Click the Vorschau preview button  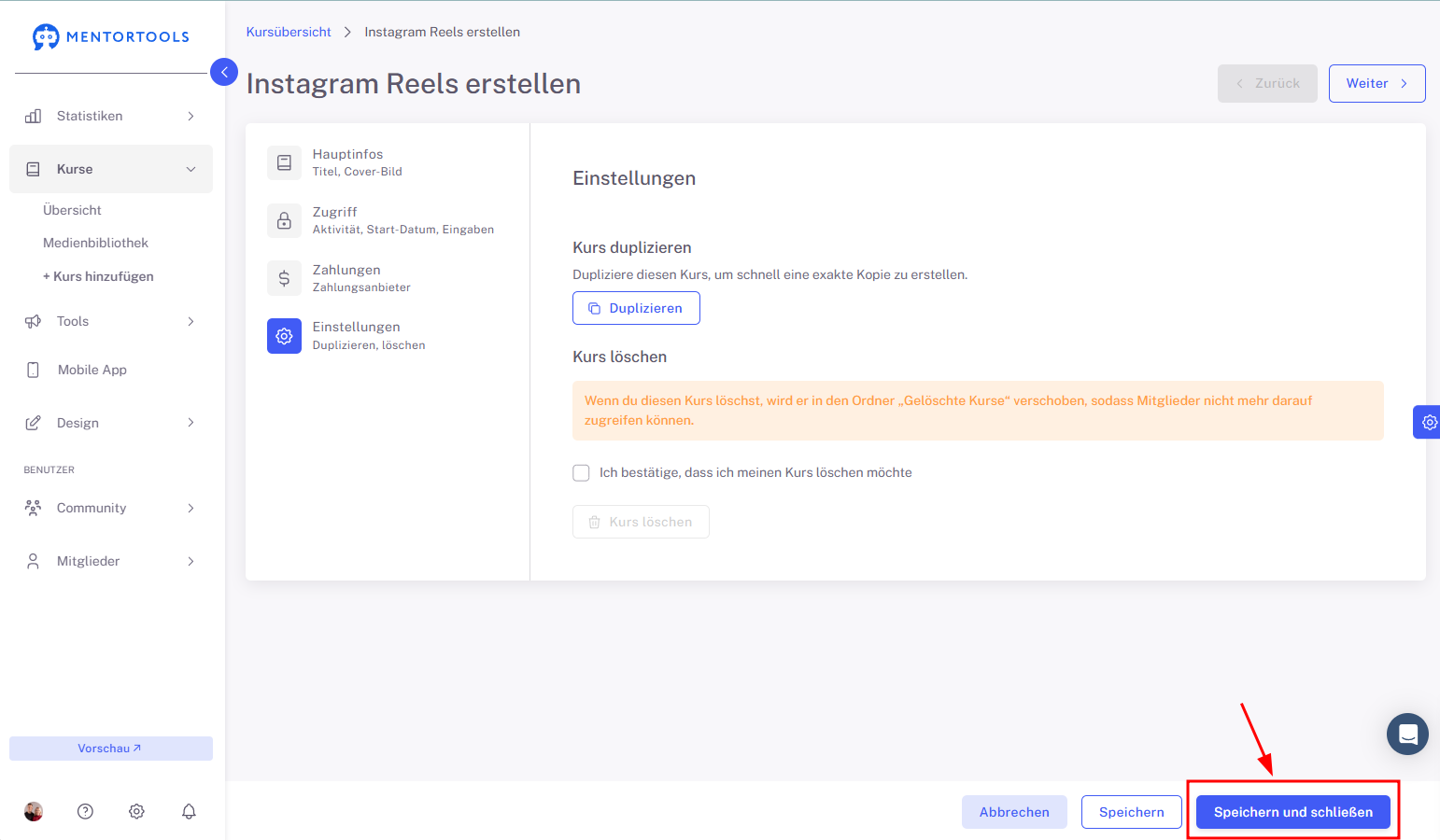111,749
